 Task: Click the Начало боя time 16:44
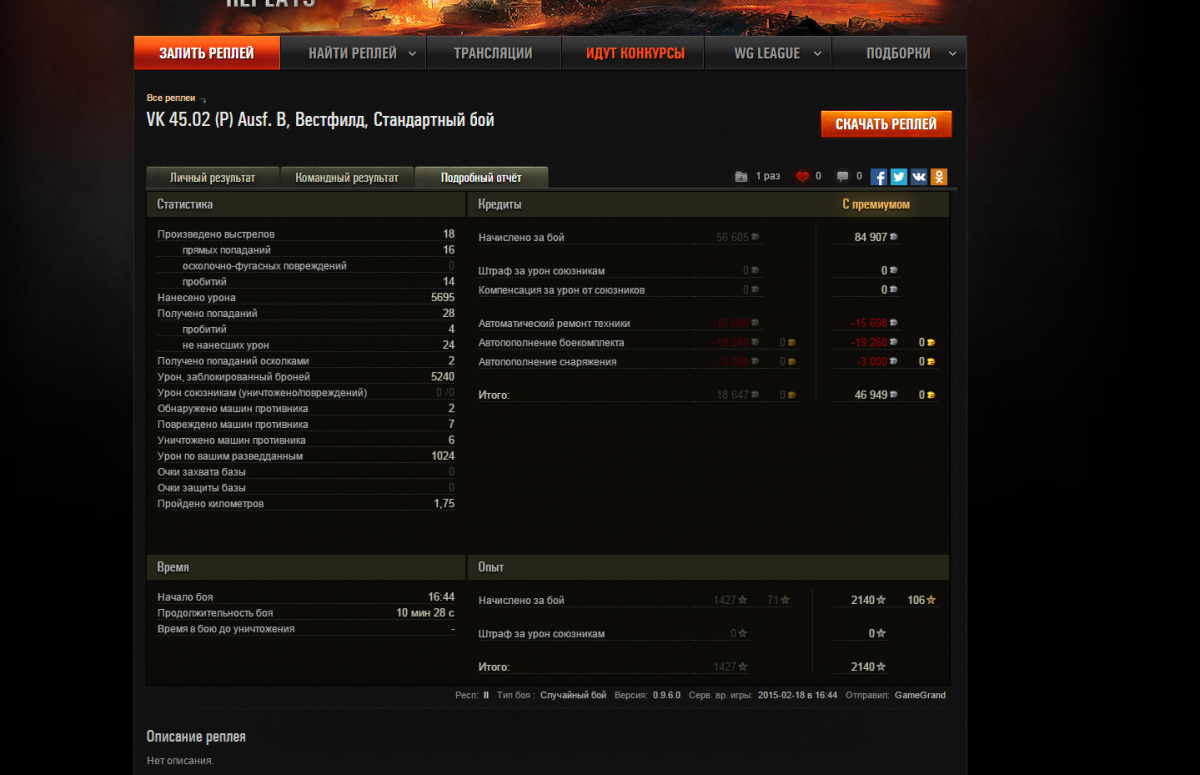(x=441, y=597)
